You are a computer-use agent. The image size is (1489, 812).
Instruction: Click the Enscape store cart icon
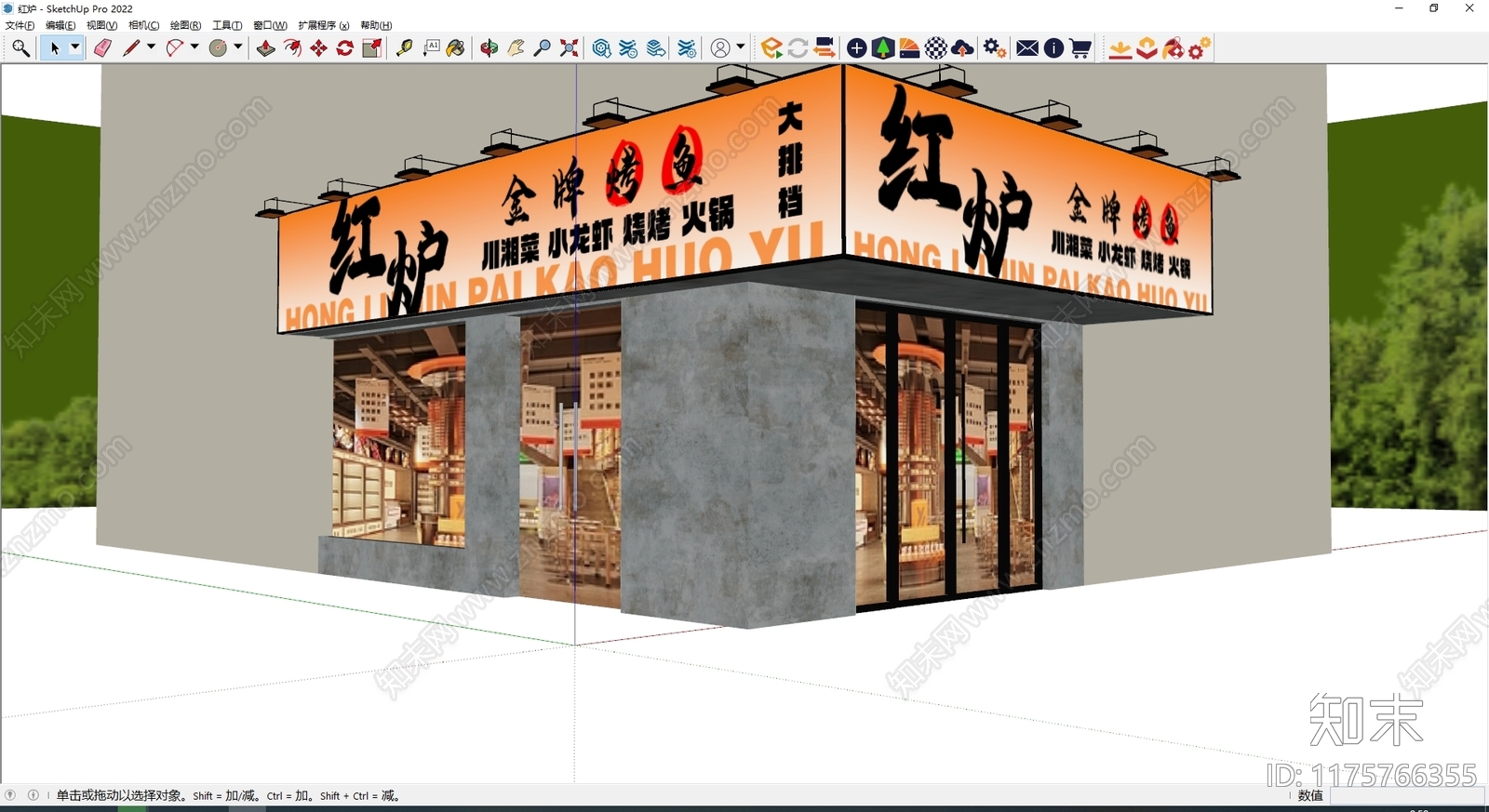pyautogui.click(x=1080, y=48)
